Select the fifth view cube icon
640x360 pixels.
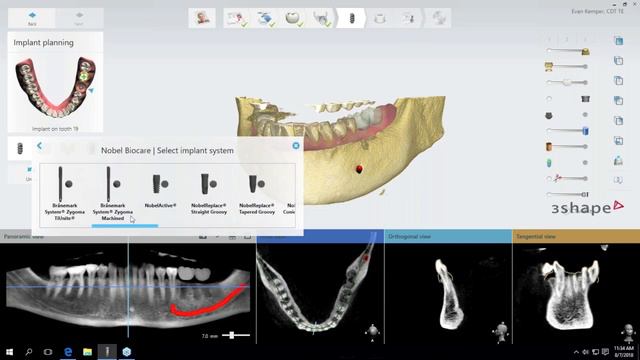point(619,121)
